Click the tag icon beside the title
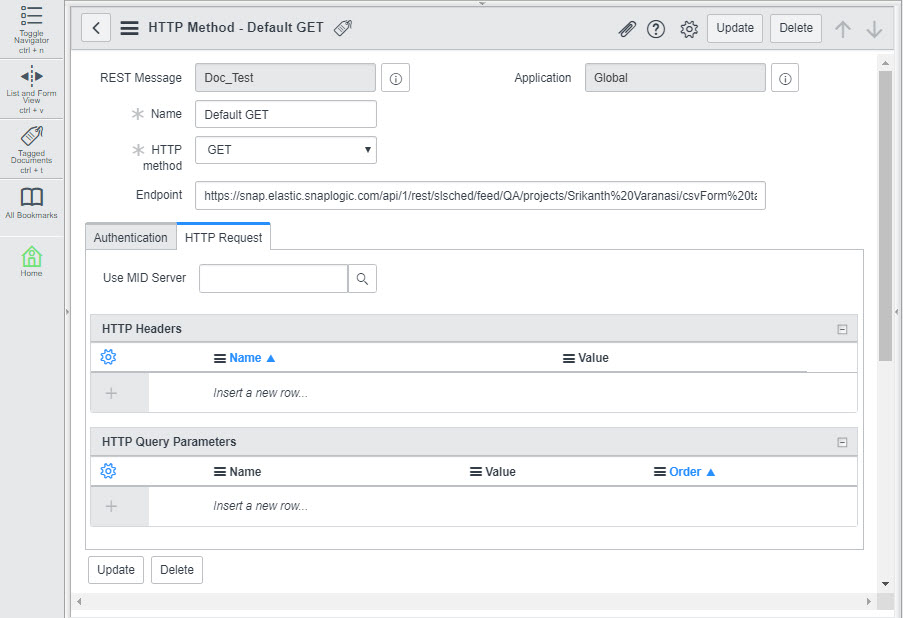903x618 pixels. 343,28
